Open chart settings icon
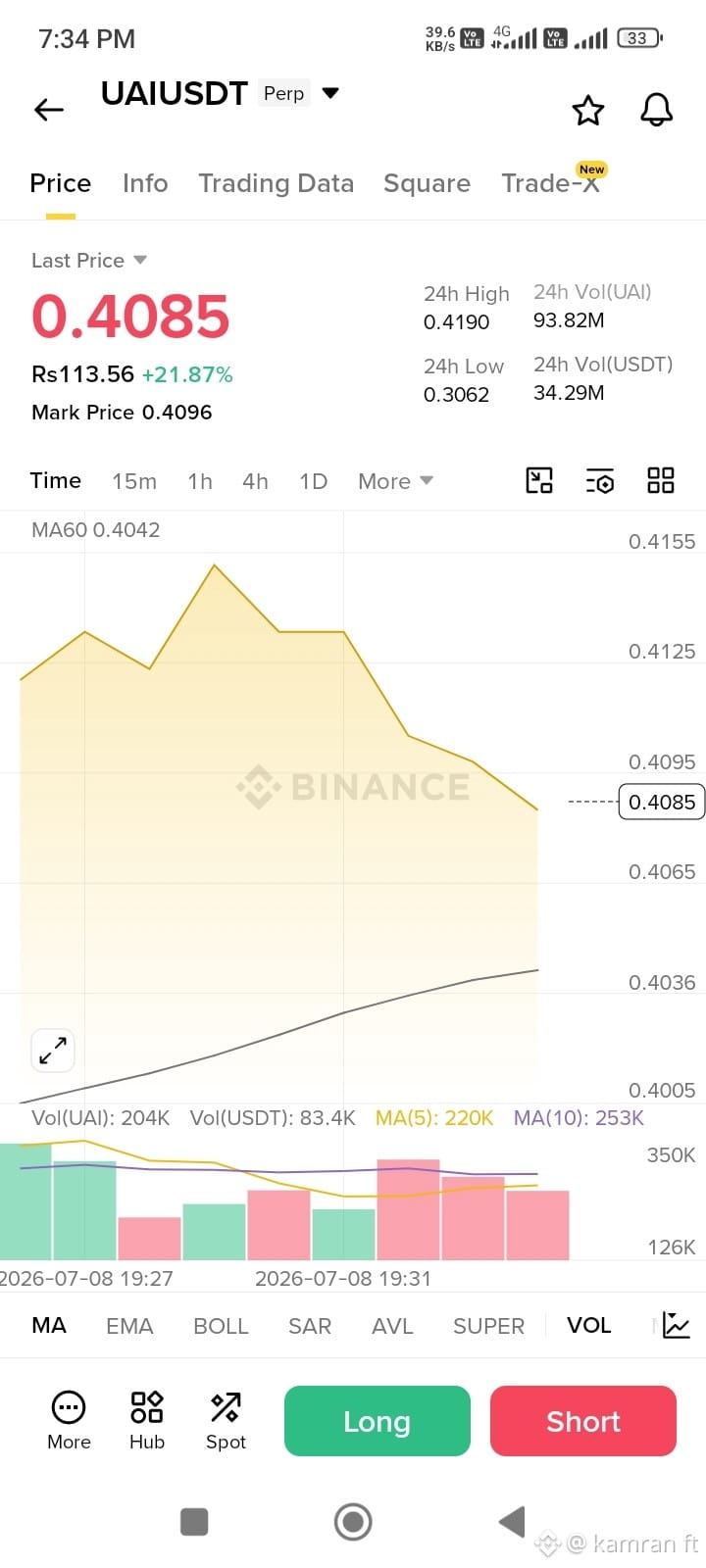This screenshot has height=1568, width=706. (600, 480)
